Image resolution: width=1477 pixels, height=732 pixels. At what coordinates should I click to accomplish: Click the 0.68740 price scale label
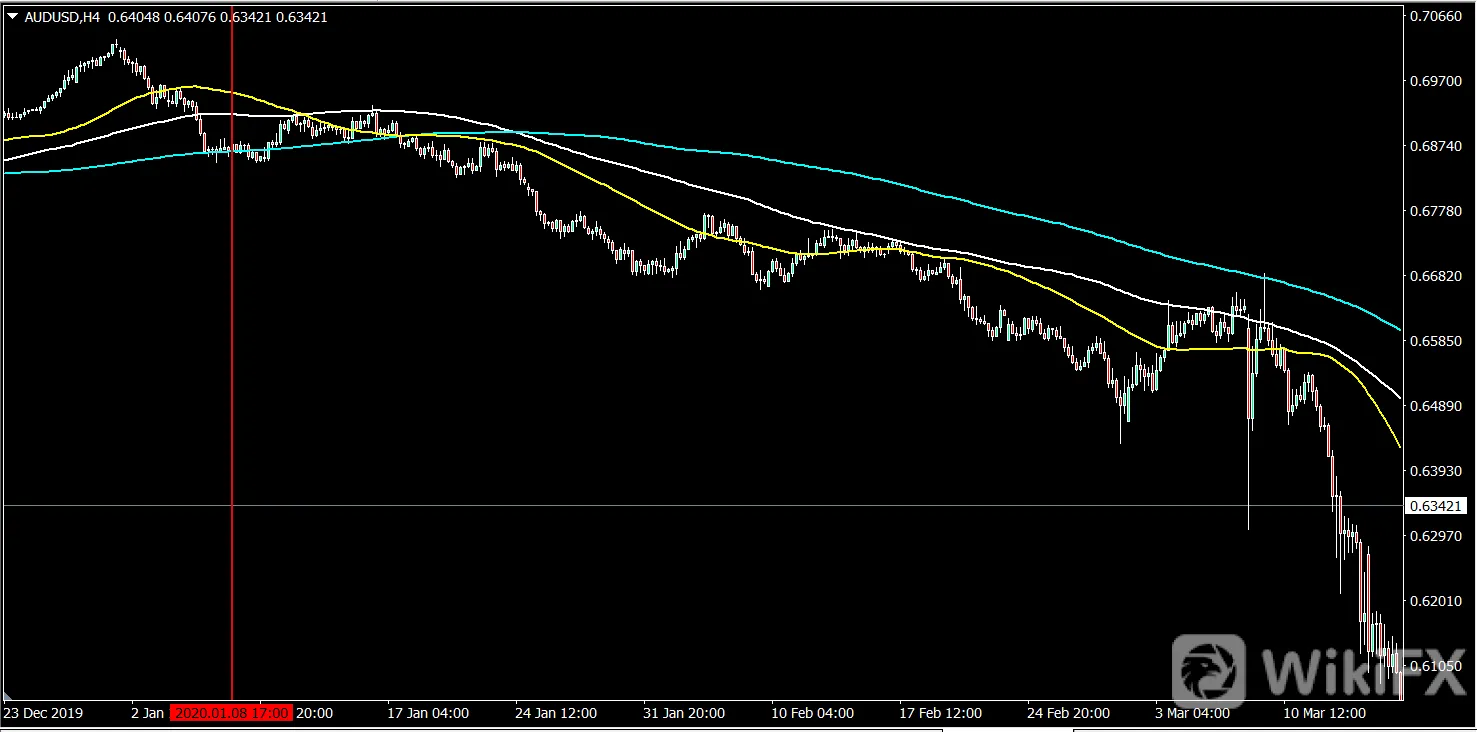coord(1435,146)
